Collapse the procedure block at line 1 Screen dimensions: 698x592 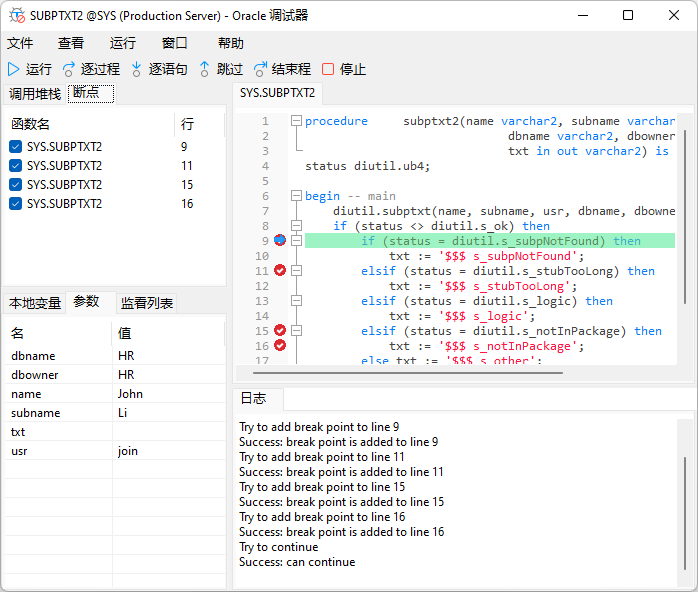296,121
